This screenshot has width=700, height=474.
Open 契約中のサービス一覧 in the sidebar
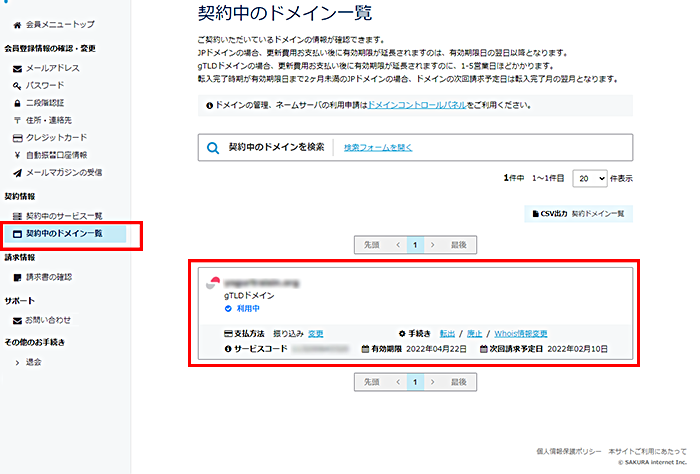64,216
